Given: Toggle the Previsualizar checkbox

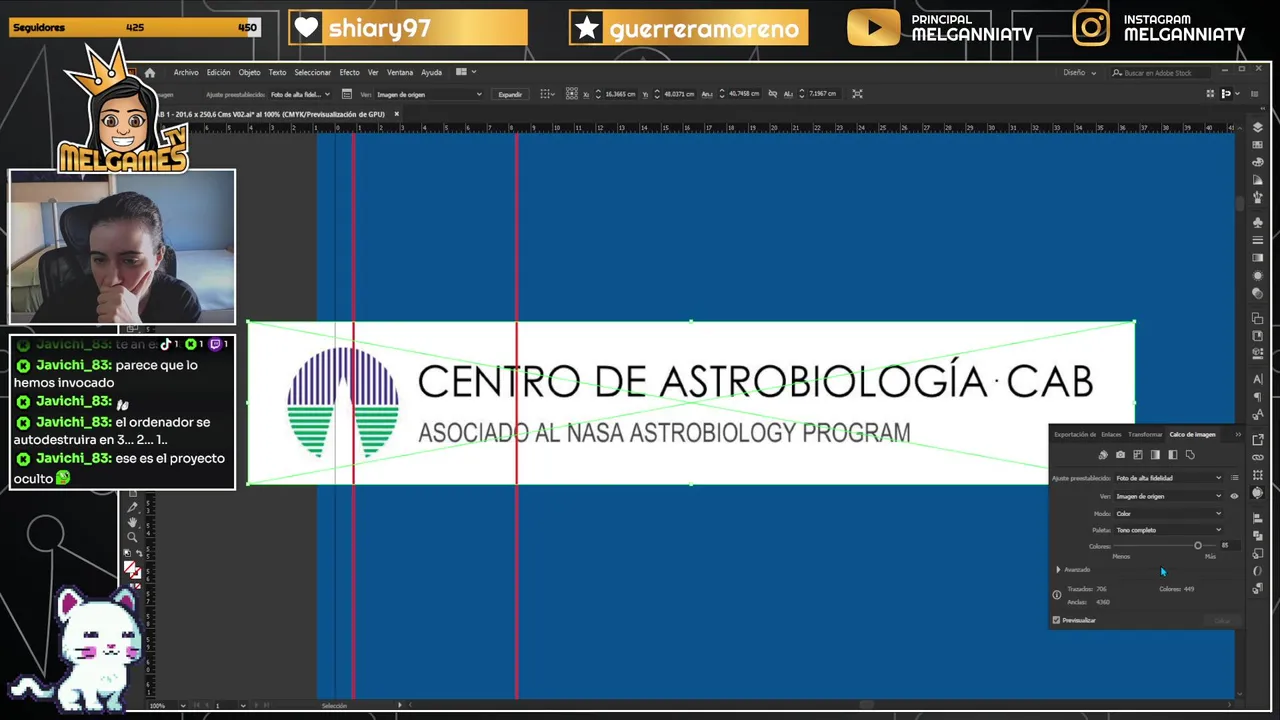Looking at the screenshot, I should [1056, 620].
